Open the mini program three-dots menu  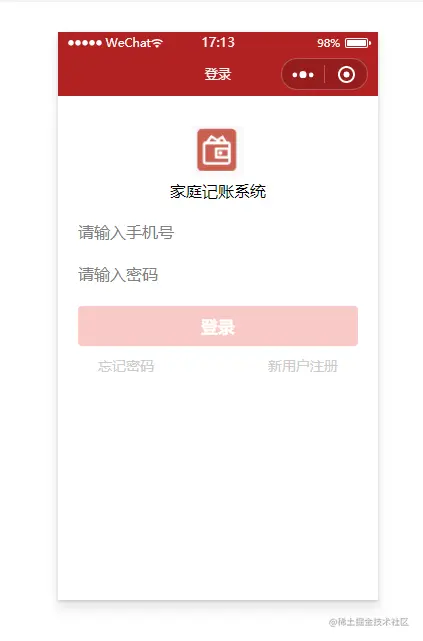(303, 75)
